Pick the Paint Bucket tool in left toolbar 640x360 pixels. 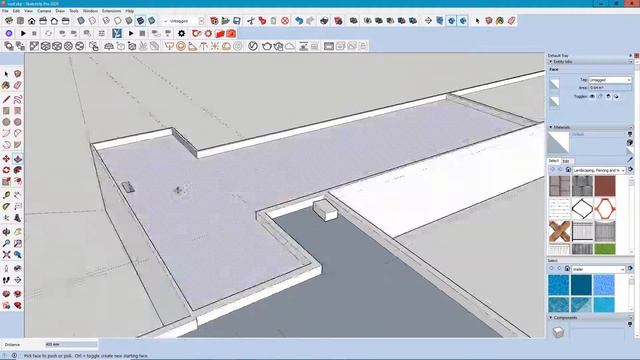tap(6, 85)
